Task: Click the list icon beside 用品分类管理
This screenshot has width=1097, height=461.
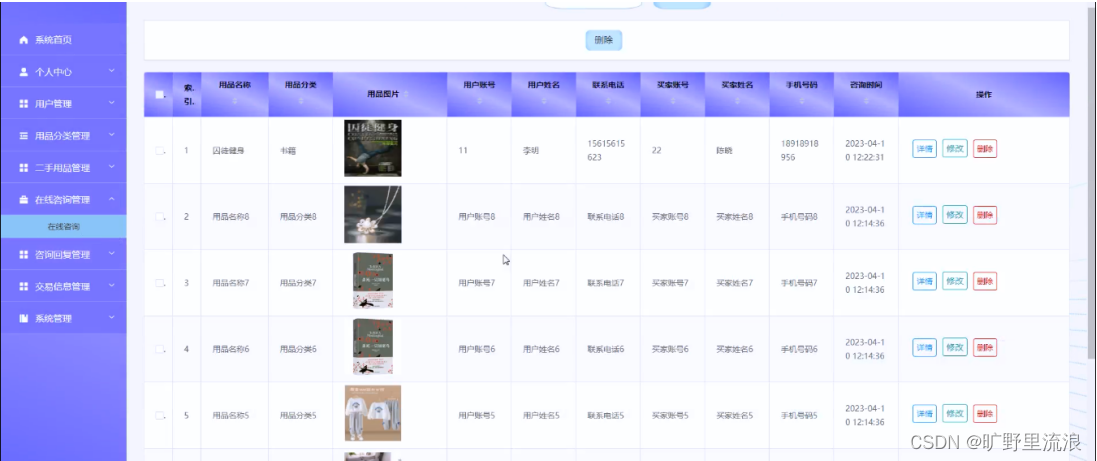Action: tap(24, 136)
